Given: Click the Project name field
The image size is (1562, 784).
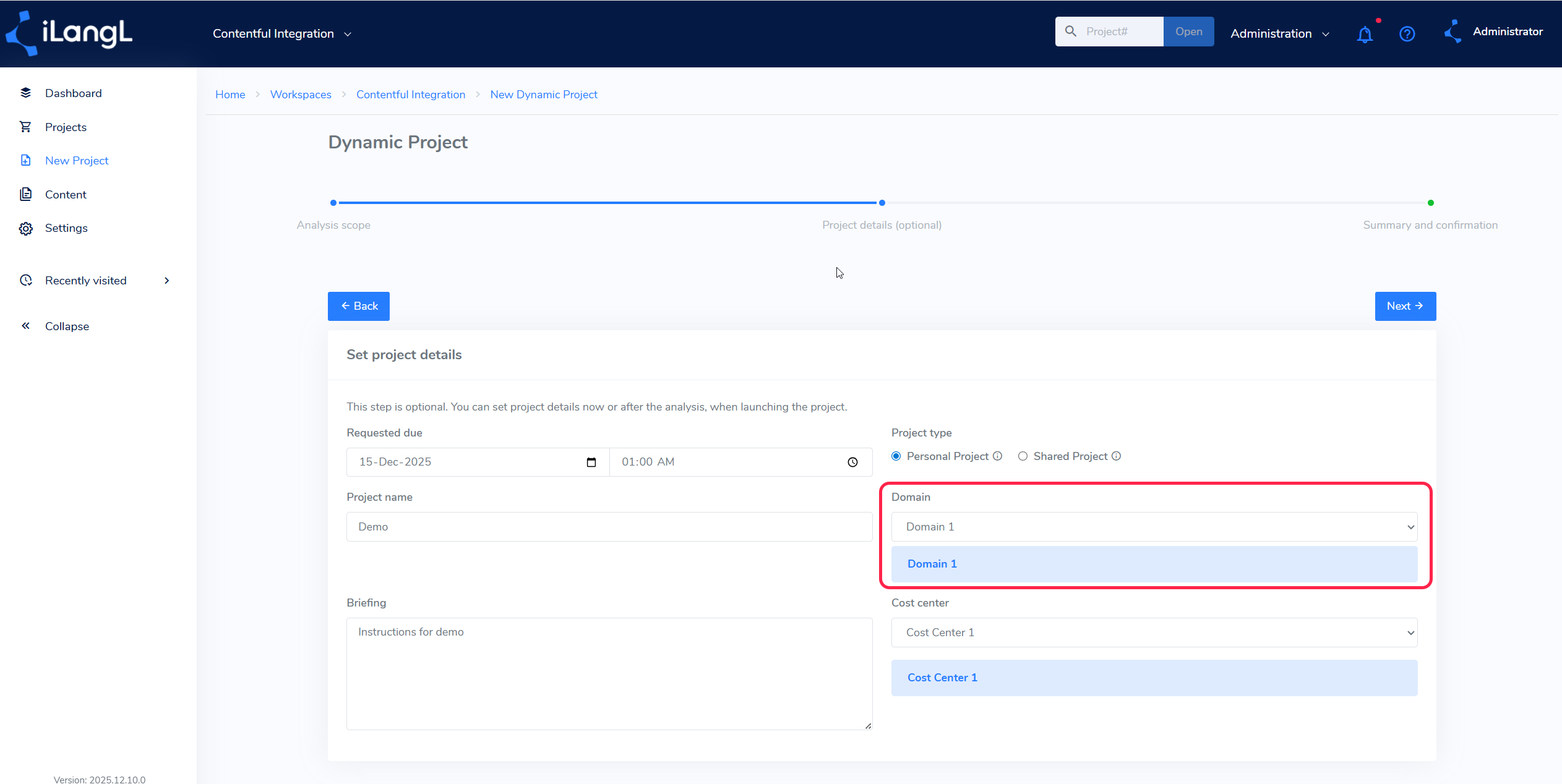Looking at the screenshot, I should coord(609,527).
